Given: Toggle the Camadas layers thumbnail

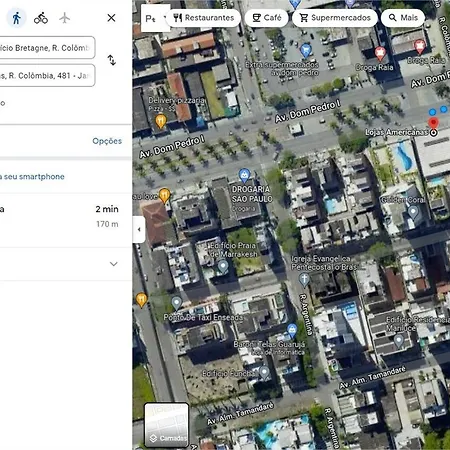Looking at the screenshot, I should coord(167,425).
